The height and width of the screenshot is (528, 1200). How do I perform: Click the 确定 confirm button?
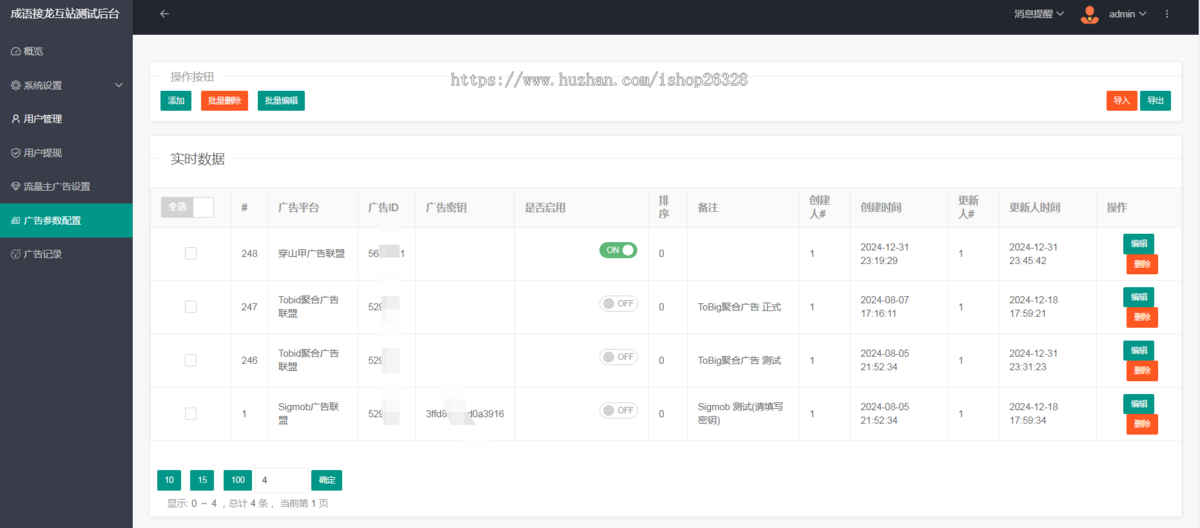click(x=326, y=480)
